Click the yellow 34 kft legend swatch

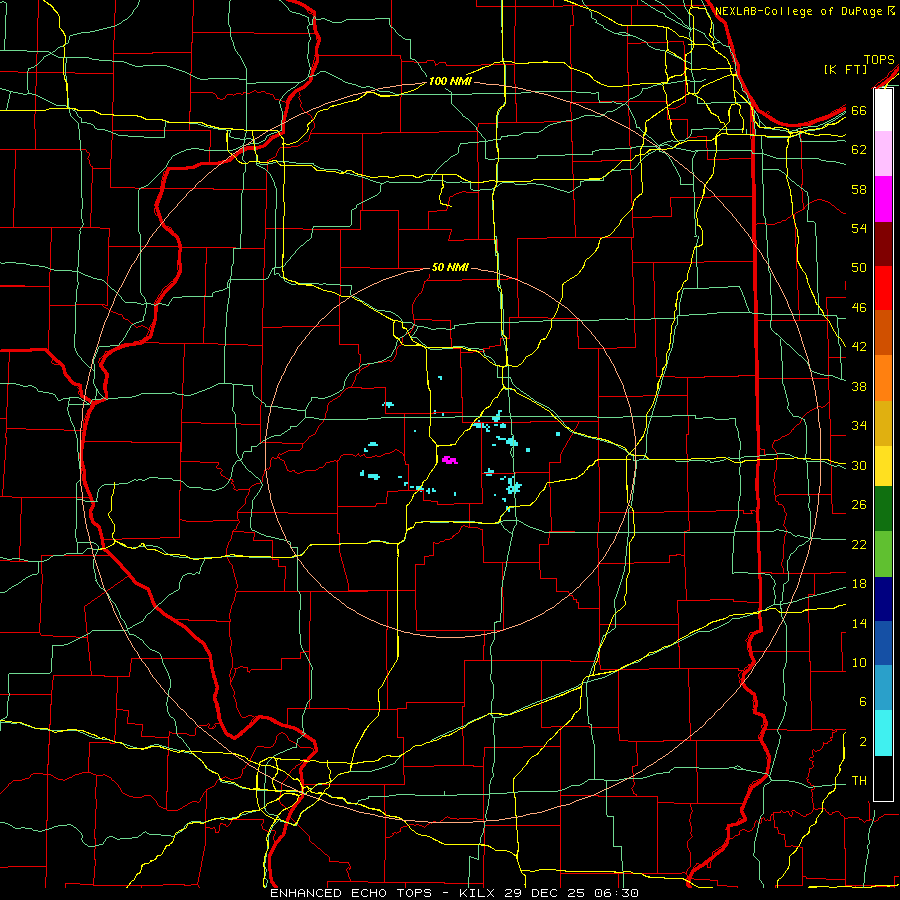click(883, 465)
